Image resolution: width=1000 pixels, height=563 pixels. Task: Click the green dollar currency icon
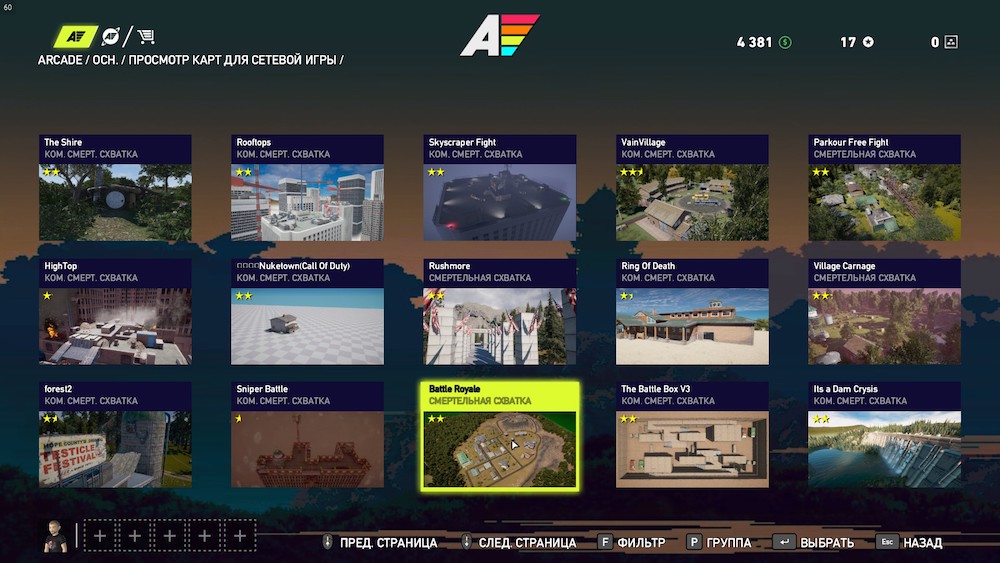(785, 42)
